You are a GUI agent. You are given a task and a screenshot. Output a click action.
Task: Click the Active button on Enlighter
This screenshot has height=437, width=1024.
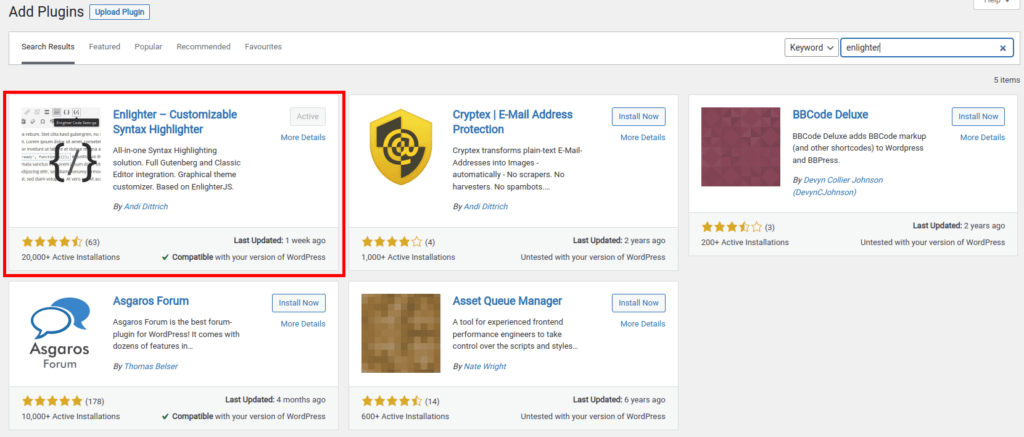click(x=308, y=116)
